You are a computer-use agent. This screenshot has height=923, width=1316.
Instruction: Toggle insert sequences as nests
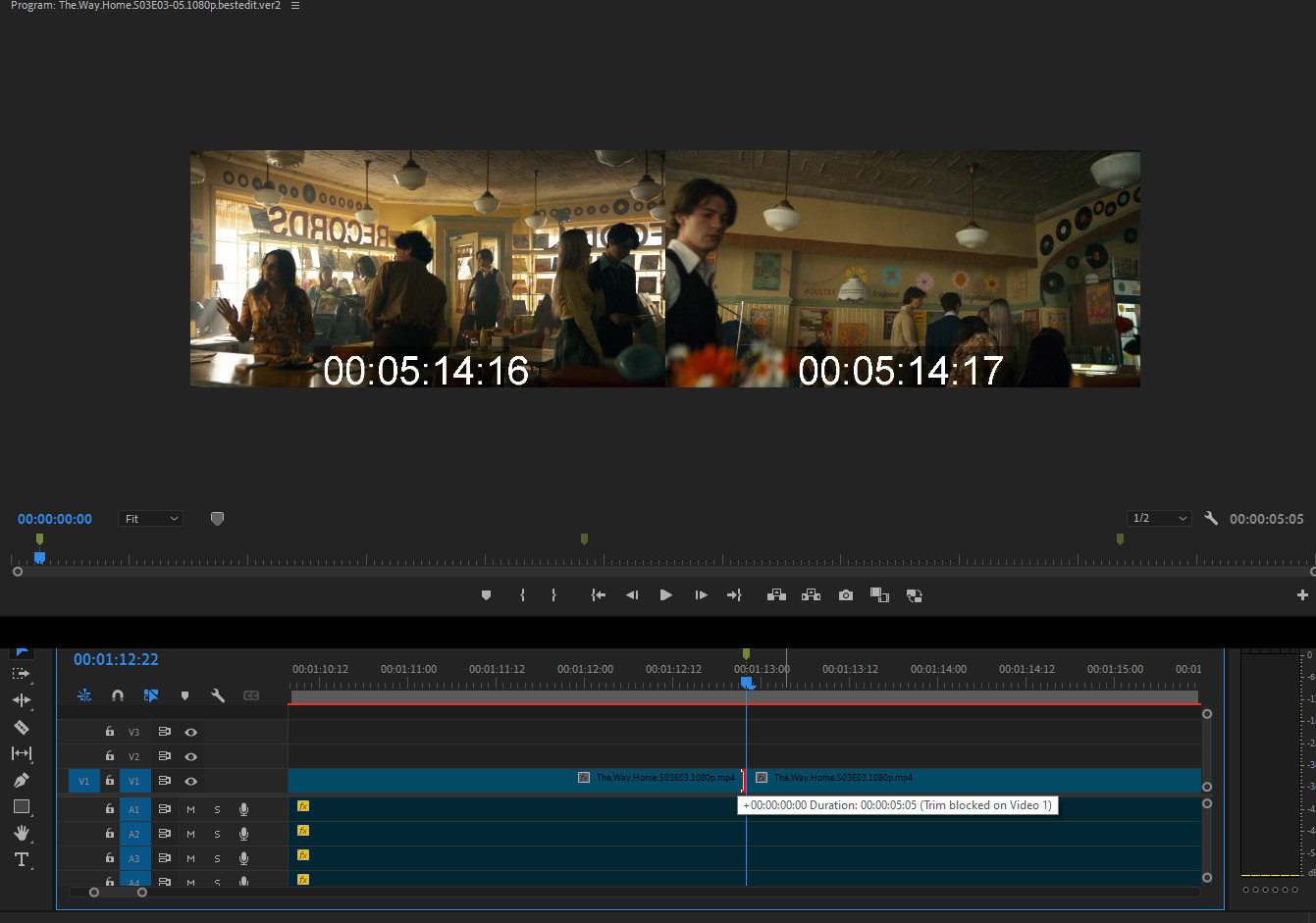click(84, 695)
